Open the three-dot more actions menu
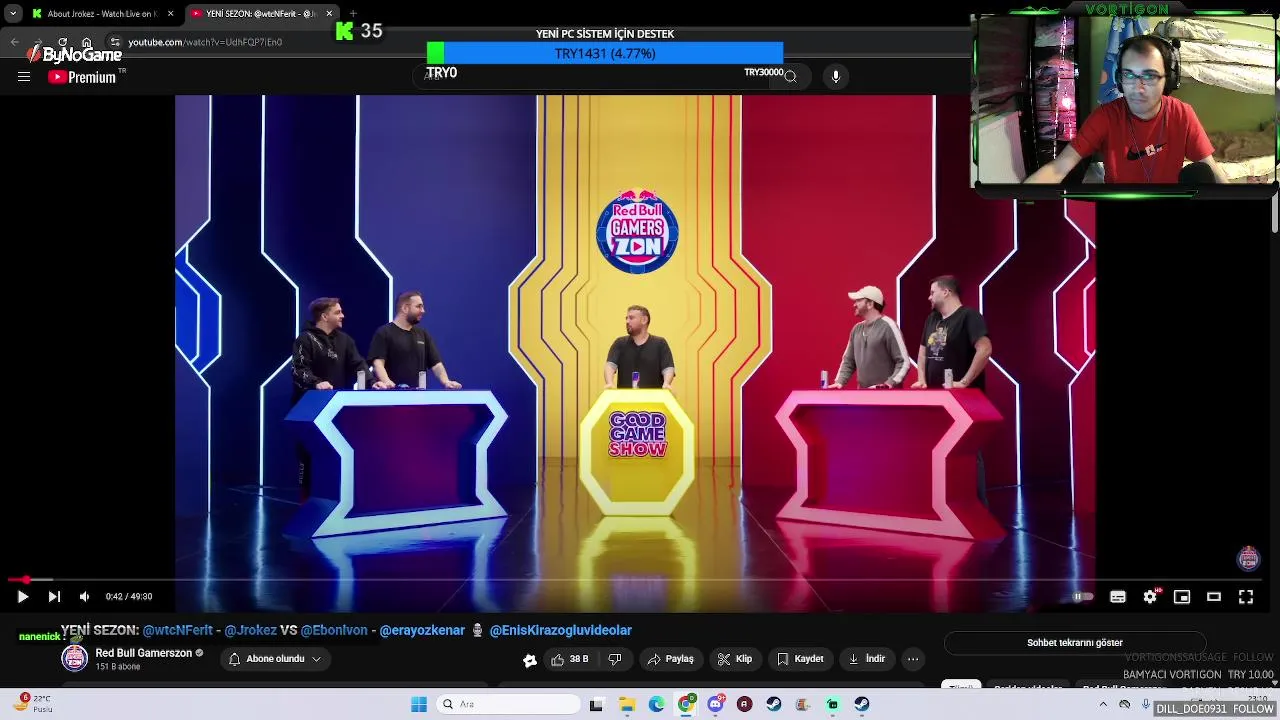The image size is (1280, 720). point(913,659)
